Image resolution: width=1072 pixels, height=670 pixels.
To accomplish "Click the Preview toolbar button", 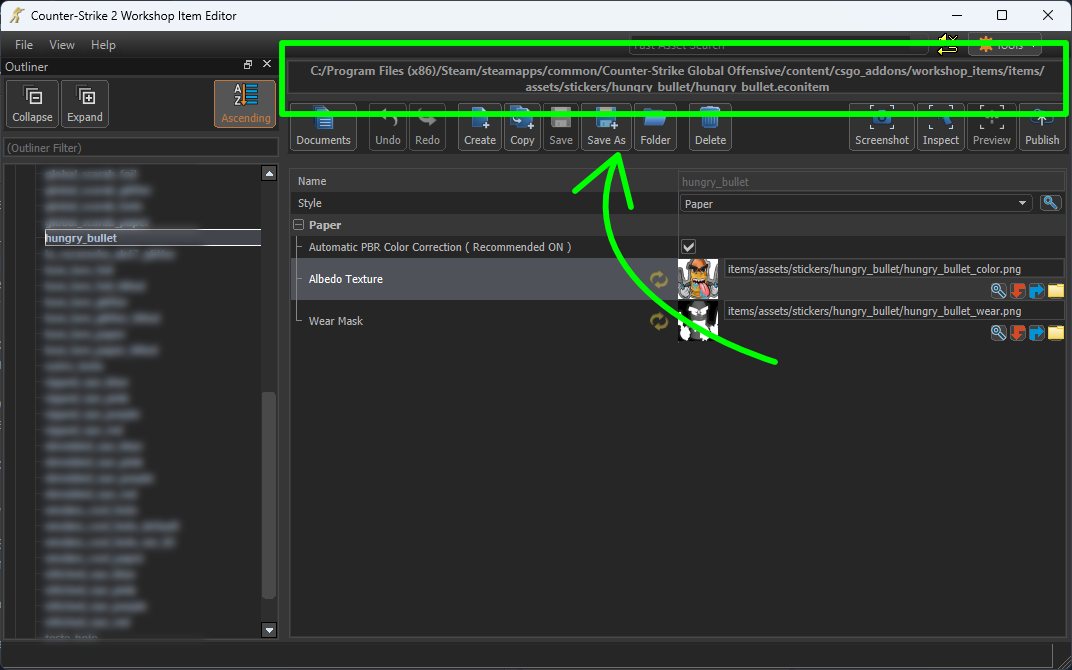I will tap(991, 127).
